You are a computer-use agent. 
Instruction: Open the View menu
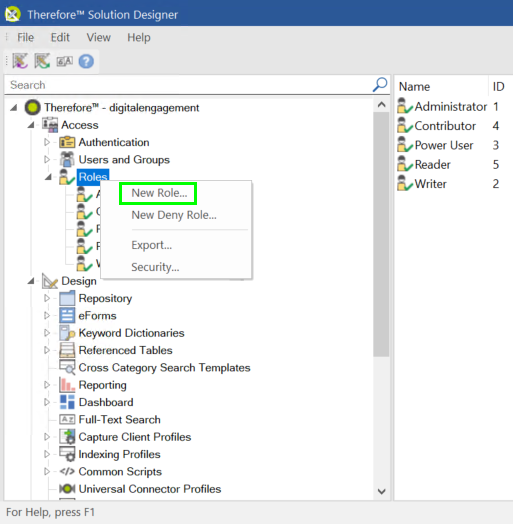[99, 37]
